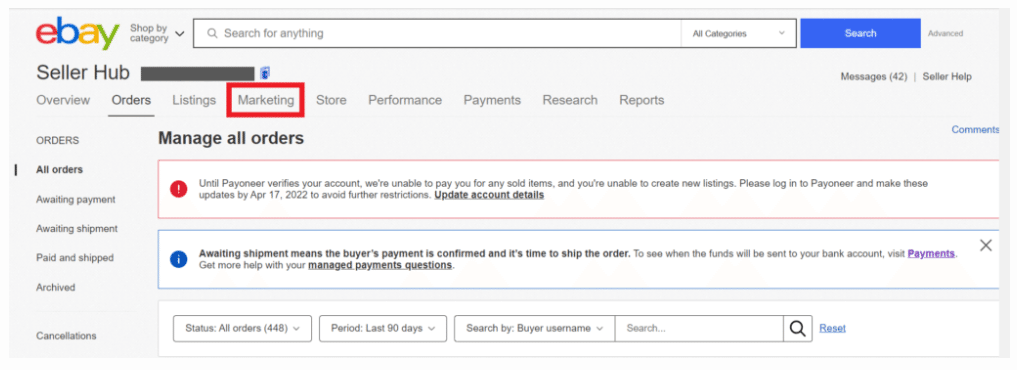Click the red alert icon in Payoneer notice
Screen dimensions: 1017x370
(x=178, y=189)
